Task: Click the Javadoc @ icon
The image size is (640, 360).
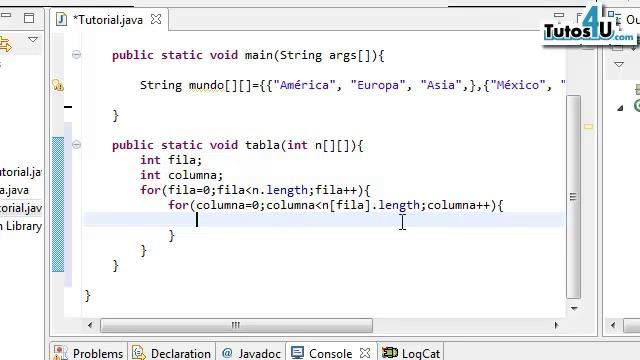Action: click(x=227, y=353)
